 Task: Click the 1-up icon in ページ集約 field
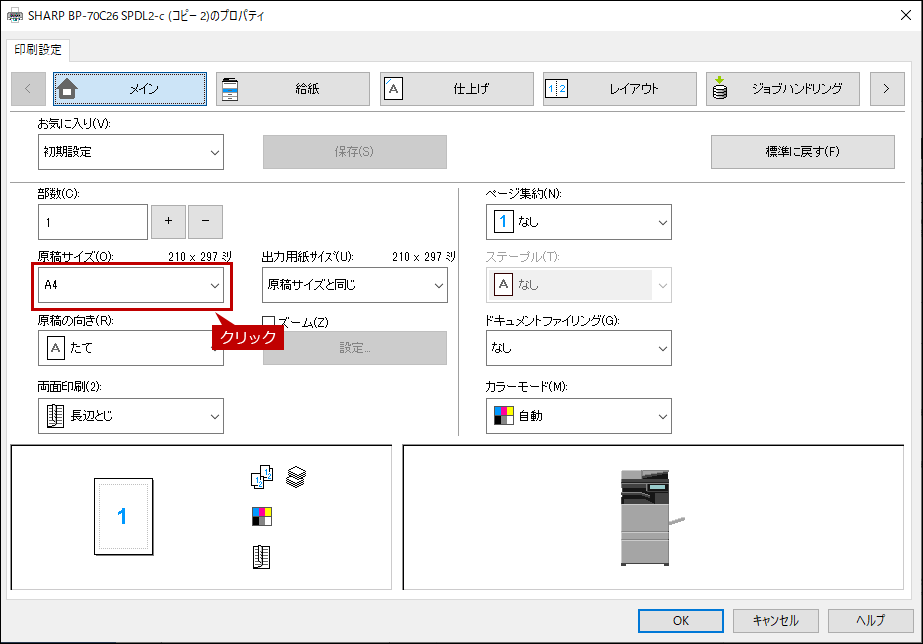click(x=503, y=222)
